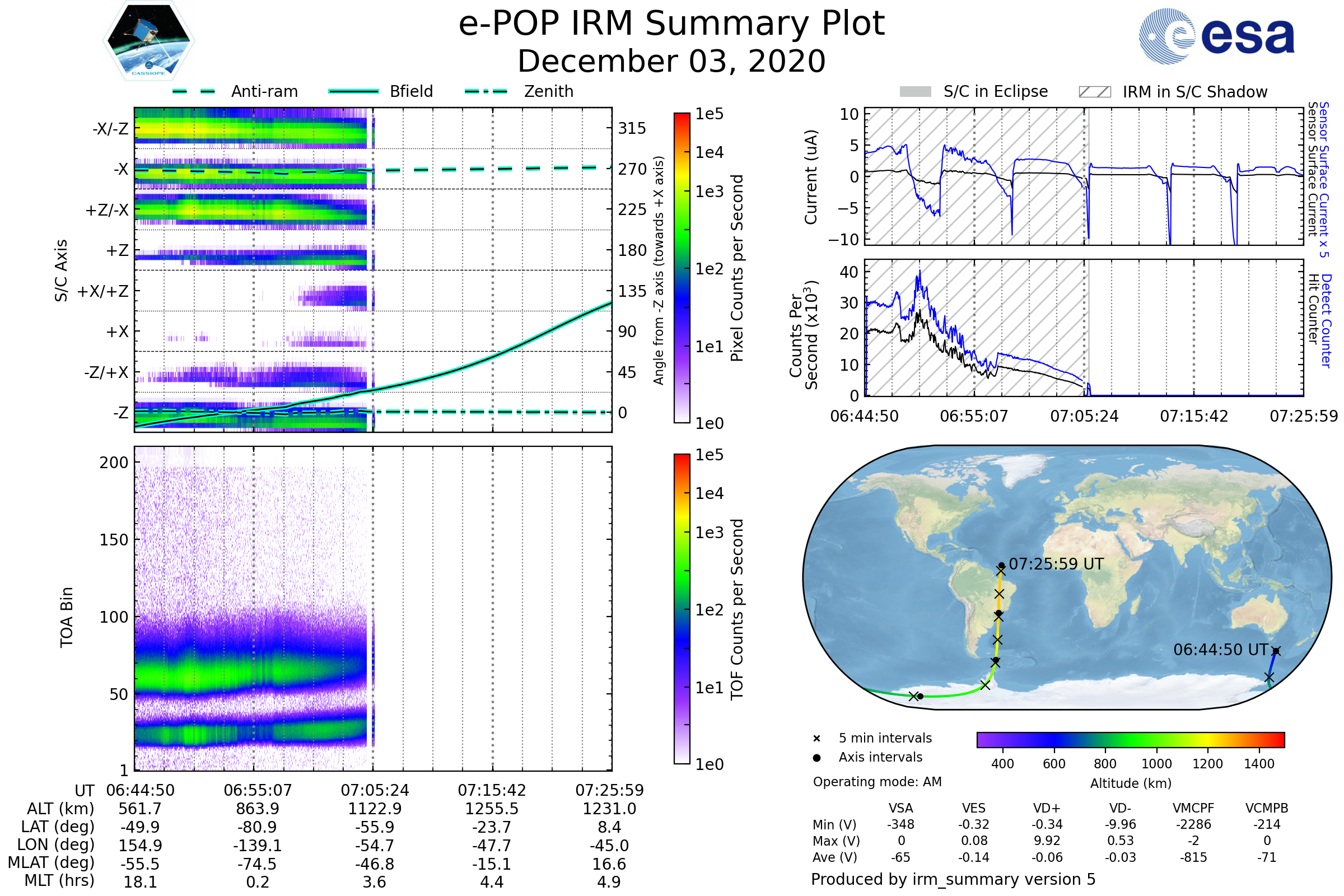Click the TOF Counts per Second colorbar
This screenshot has height=896, width=1344.
tap(682, 609)
